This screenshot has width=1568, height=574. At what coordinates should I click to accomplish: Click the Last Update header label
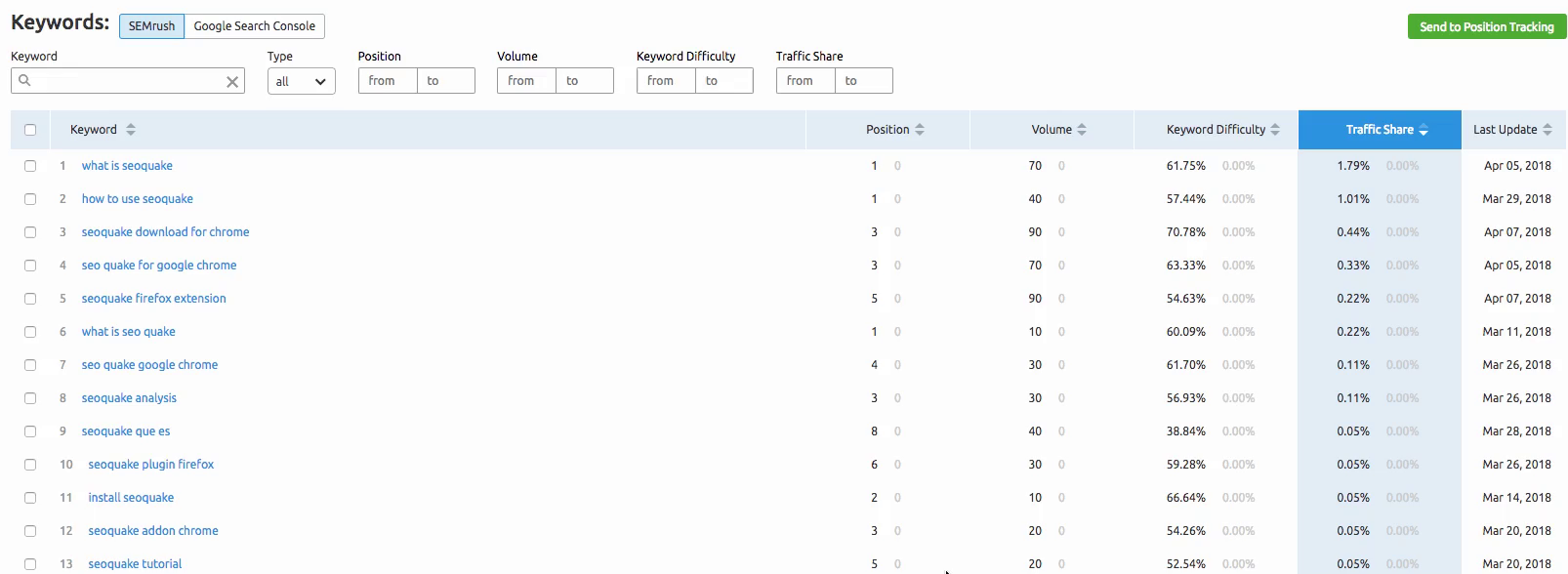point(1505,130)
